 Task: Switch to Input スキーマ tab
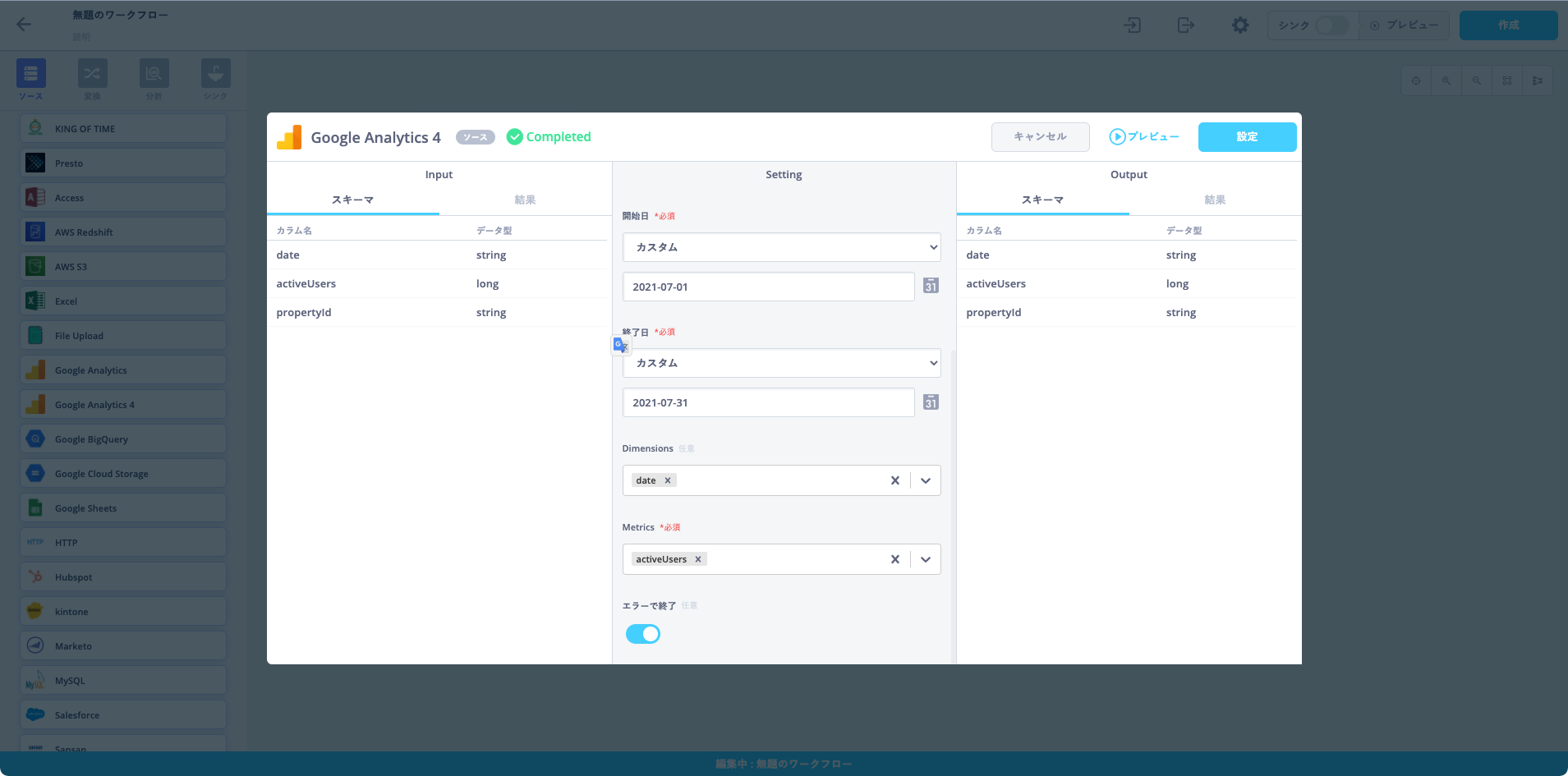353,200
